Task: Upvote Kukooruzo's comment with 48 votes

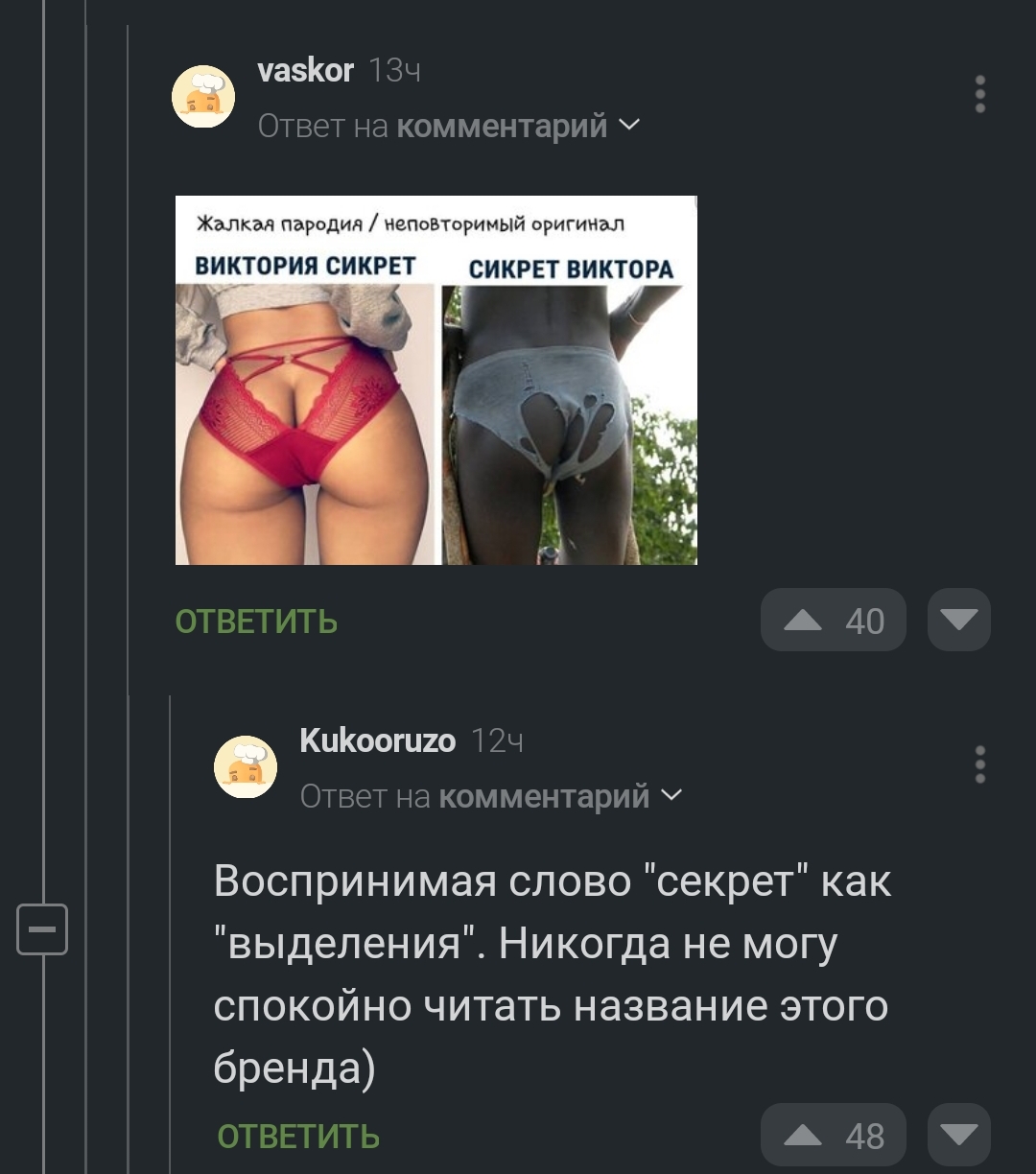Action: point(833,1136)
